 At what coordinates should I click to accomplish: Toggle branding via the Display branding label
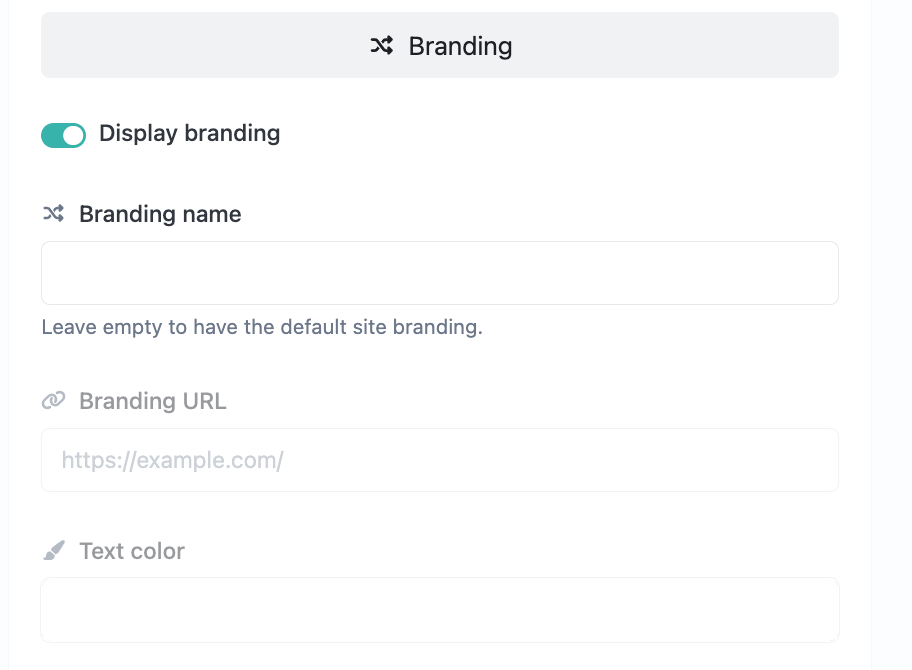189,134
